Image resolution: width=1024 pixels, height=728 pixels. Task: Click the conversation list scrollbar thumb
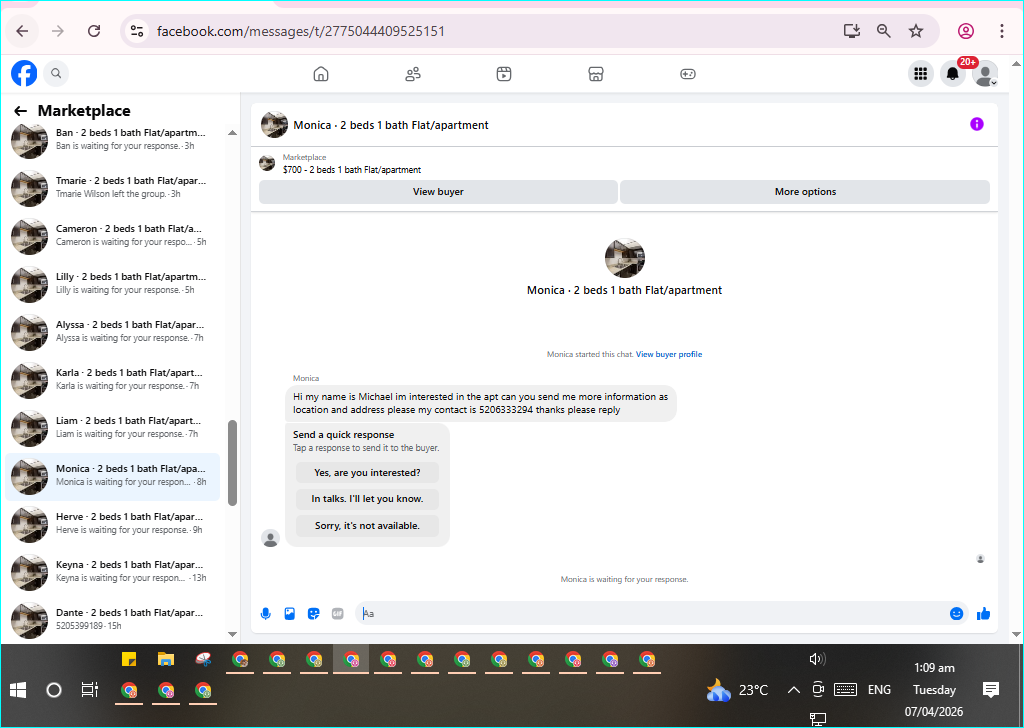[x=232, y=463]
